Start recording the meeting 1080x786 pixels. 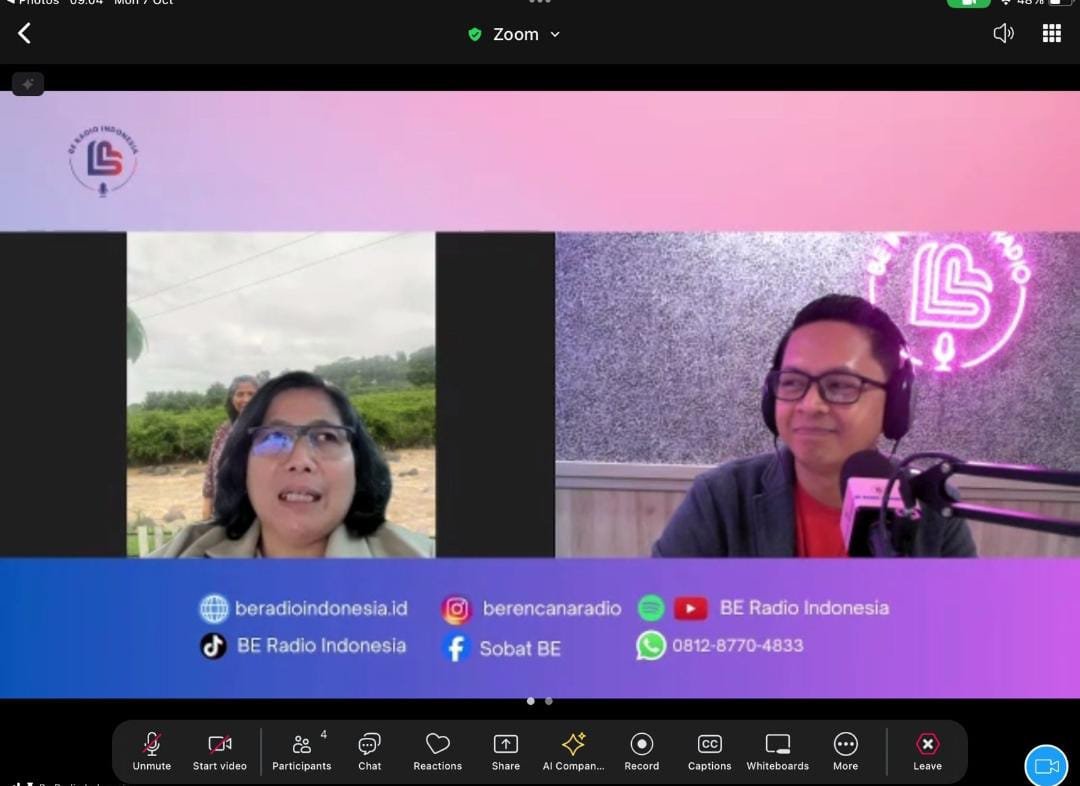[642, 751]
